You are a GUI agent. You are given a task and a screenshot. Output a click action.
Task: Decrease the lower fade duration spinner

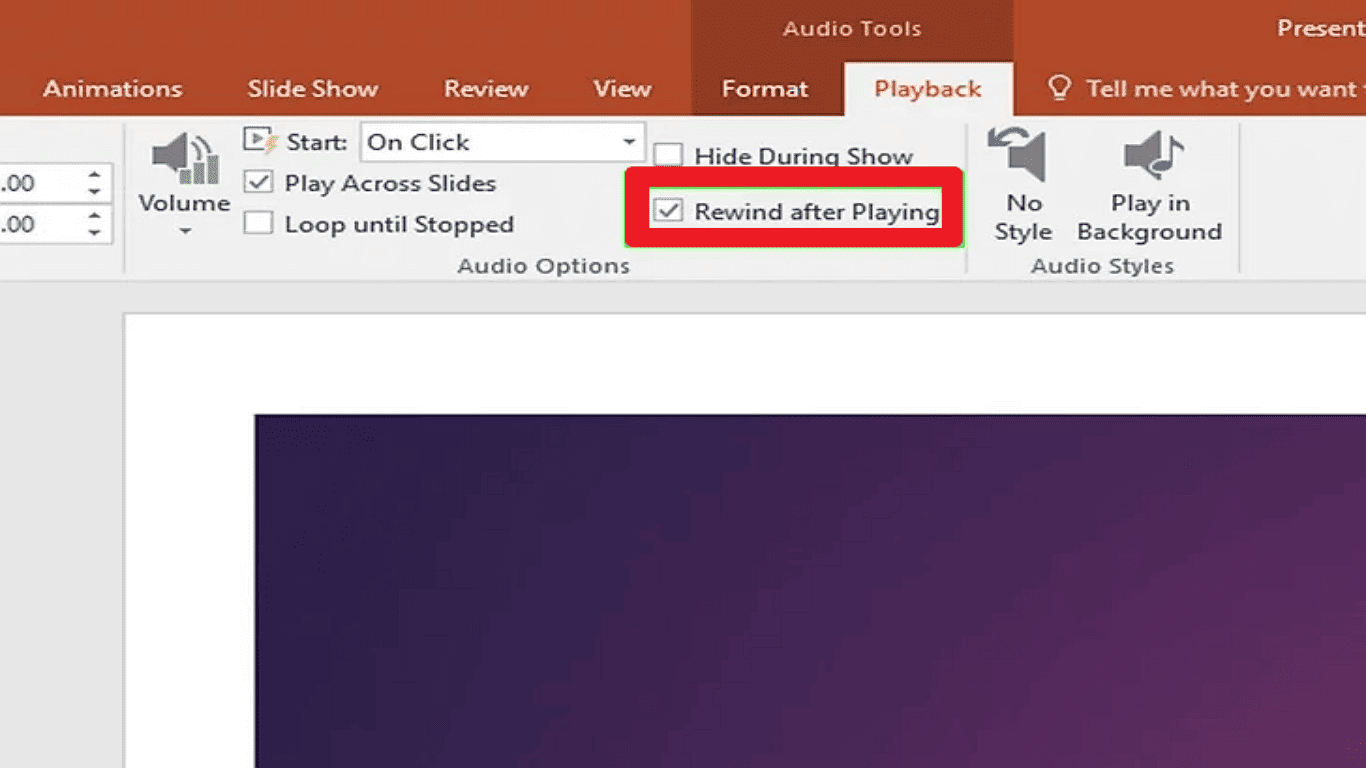tap(94, 232)
